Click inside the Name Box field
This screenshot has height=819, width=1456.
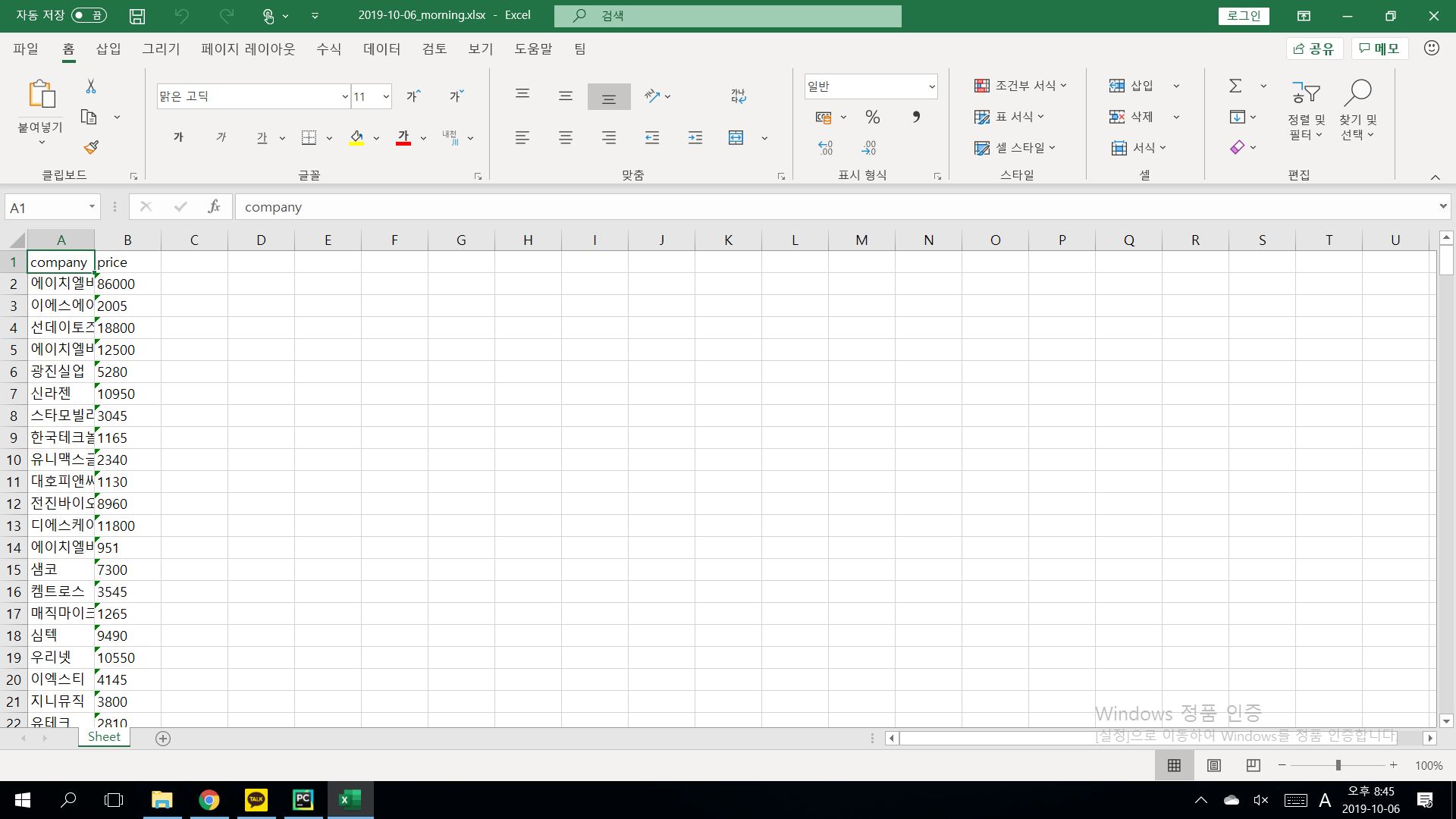point(47,207)
